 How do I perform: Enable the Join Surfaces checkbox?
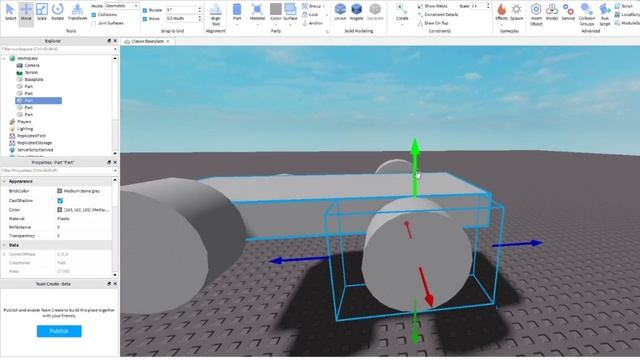pyautogui.click(x=94, y=23)
